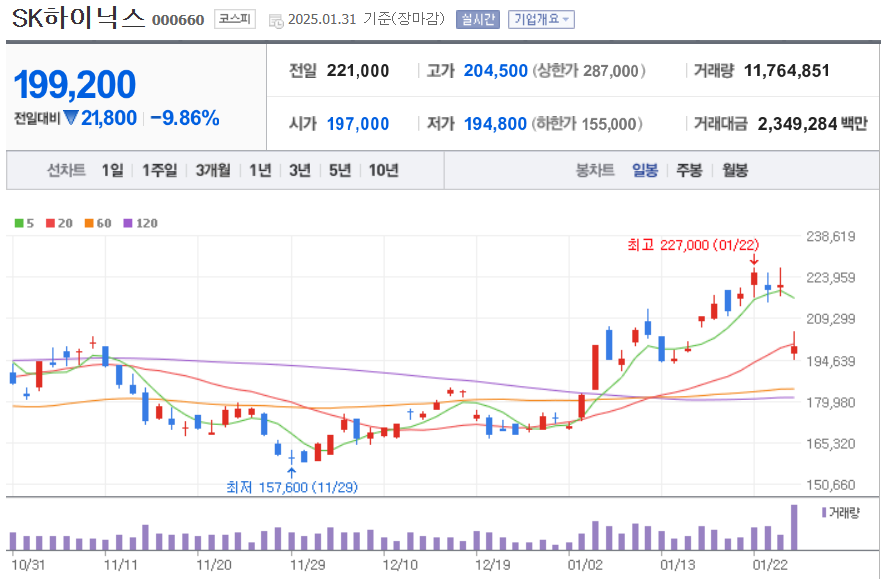Click the 01/02 date label on the x-axis

(x=585, y=565)
